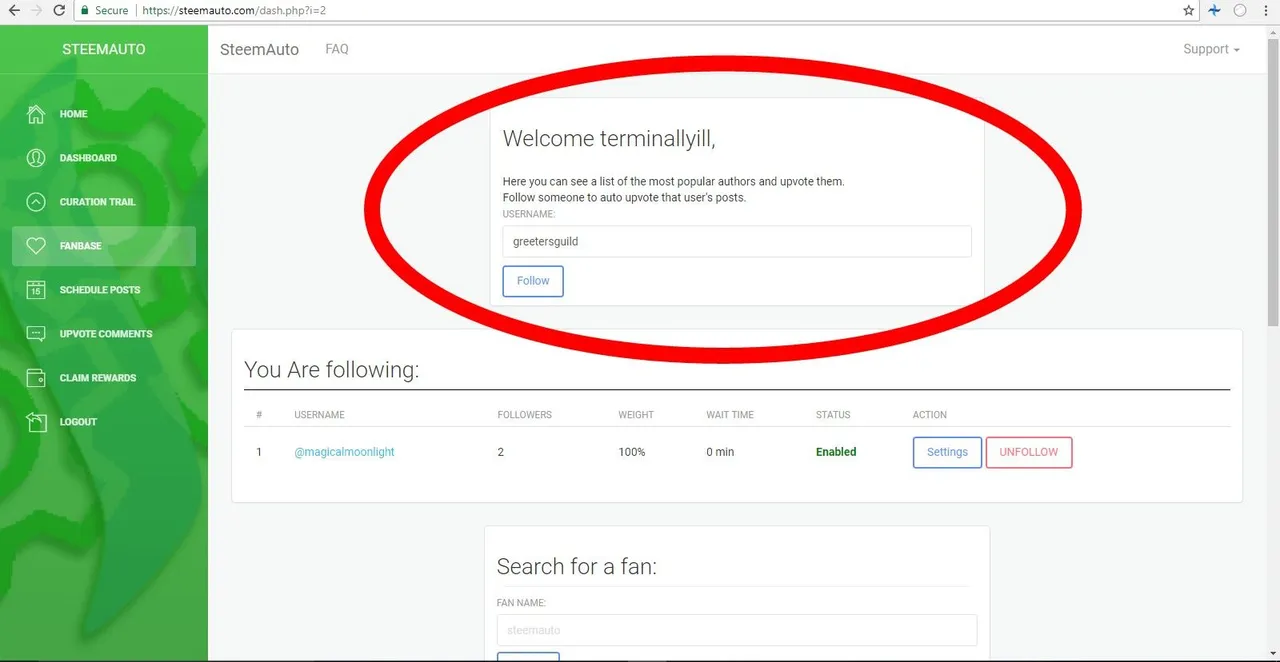Image resolution: width=1280 pixels, height=662 pixels.
Task: Click the blue extension icon in the browser toolbar
Action: pyautogui.click(x=1215, y=10)
